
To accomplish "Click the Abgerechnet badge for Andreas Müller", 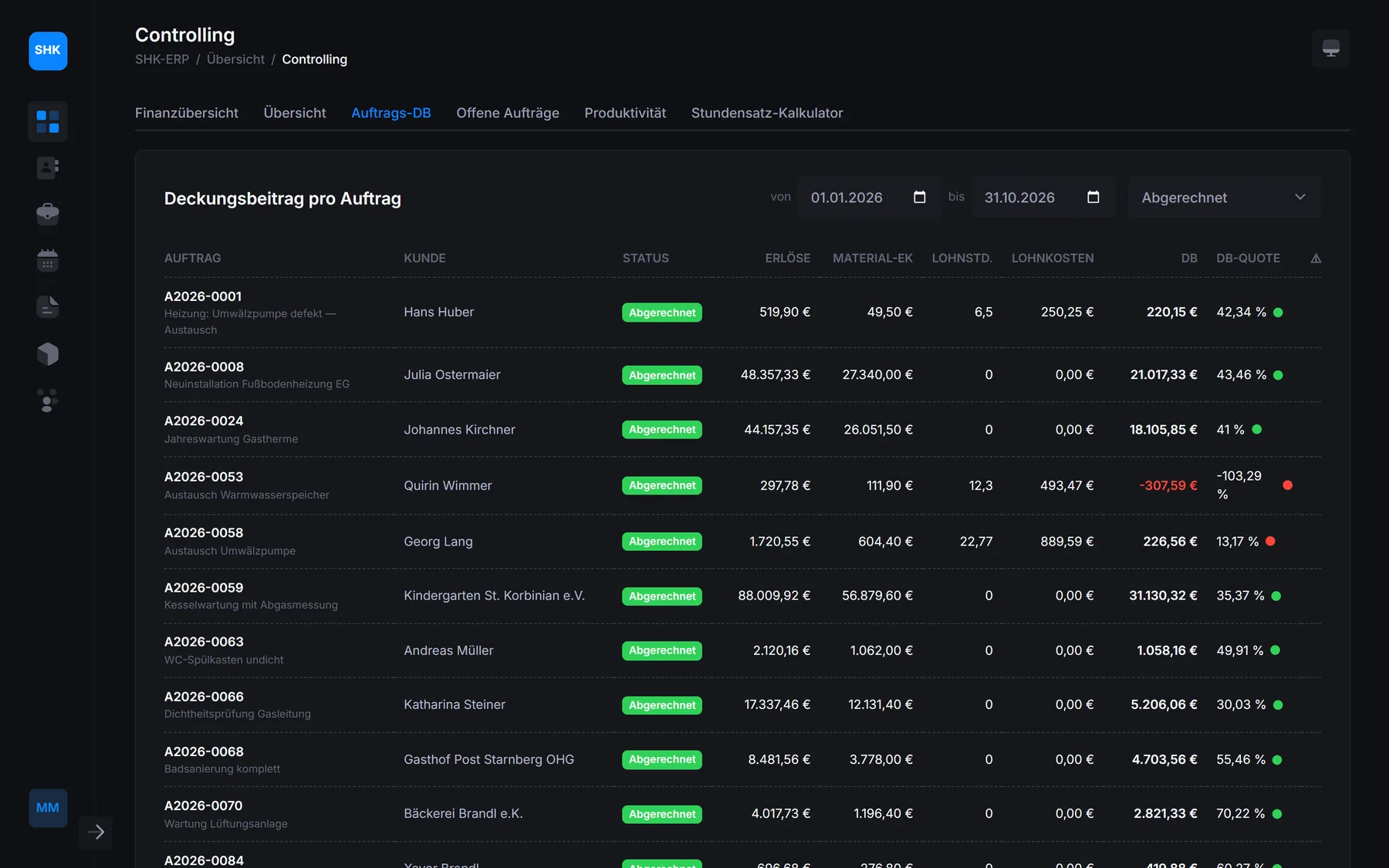I will pyautogui.click(x=662, y=650).
